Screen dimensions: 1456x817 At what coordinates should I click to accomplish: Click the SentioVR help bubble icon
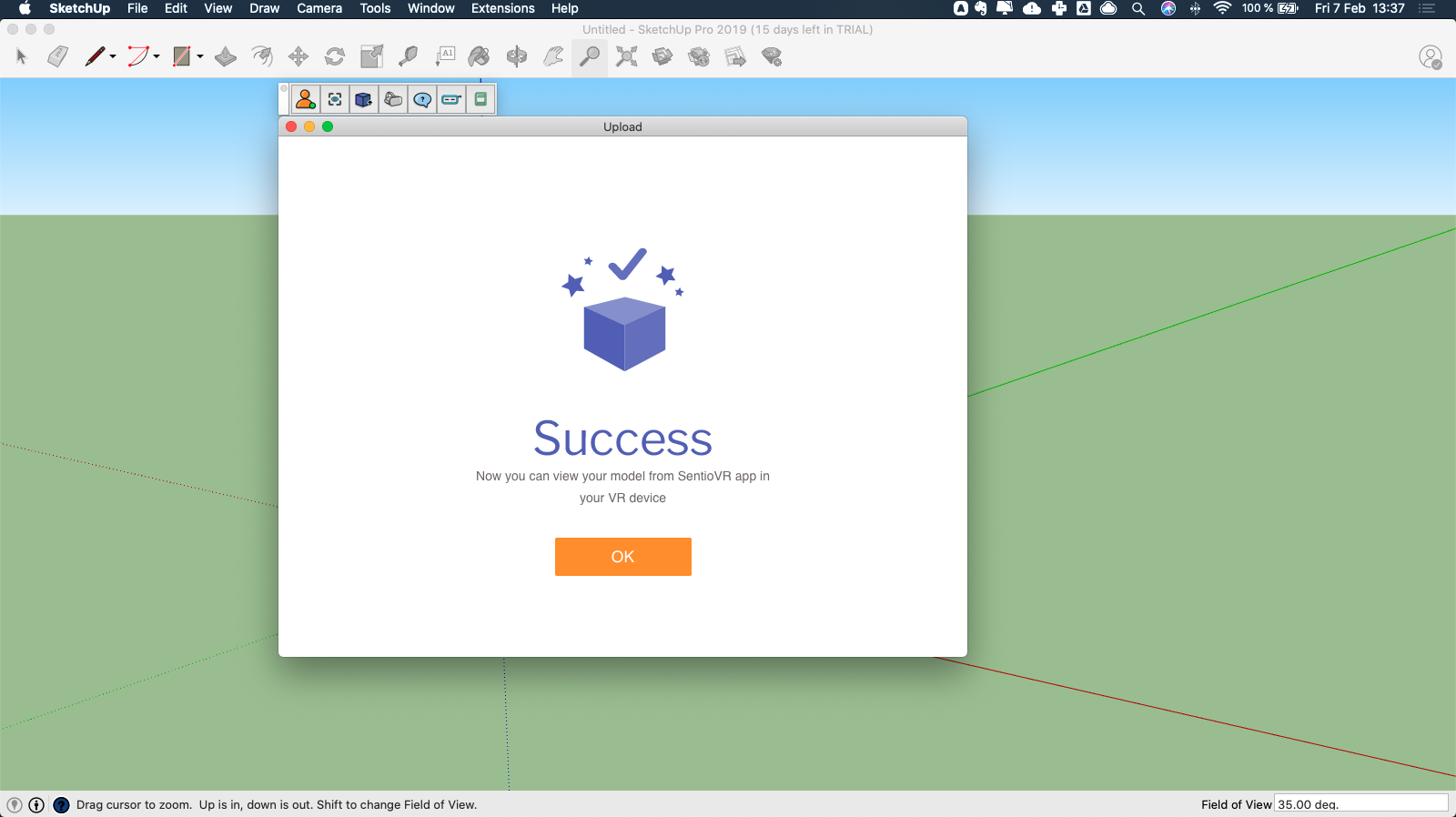click(422, 99)
